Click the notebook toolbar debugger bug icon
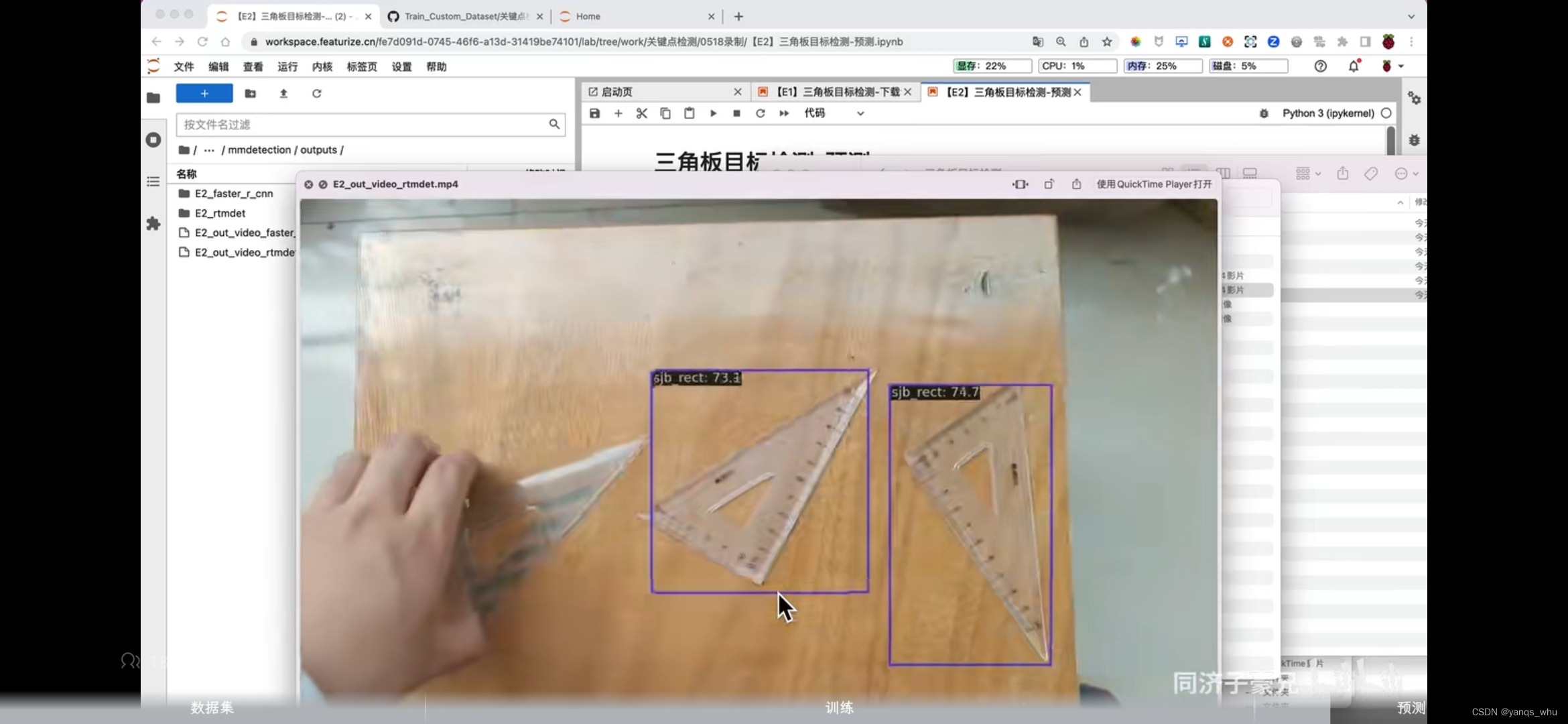1568x724 pixels. pyautogui.click(x=1264, y=113)
